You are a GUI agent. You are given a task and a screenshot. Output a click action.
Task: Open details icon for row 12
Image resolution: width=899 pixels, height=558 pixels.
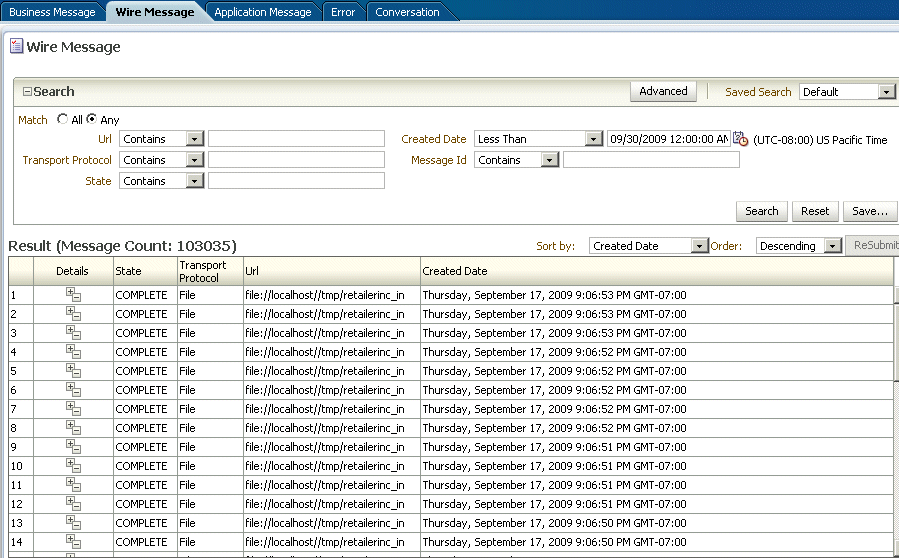[x=73, y=504]
